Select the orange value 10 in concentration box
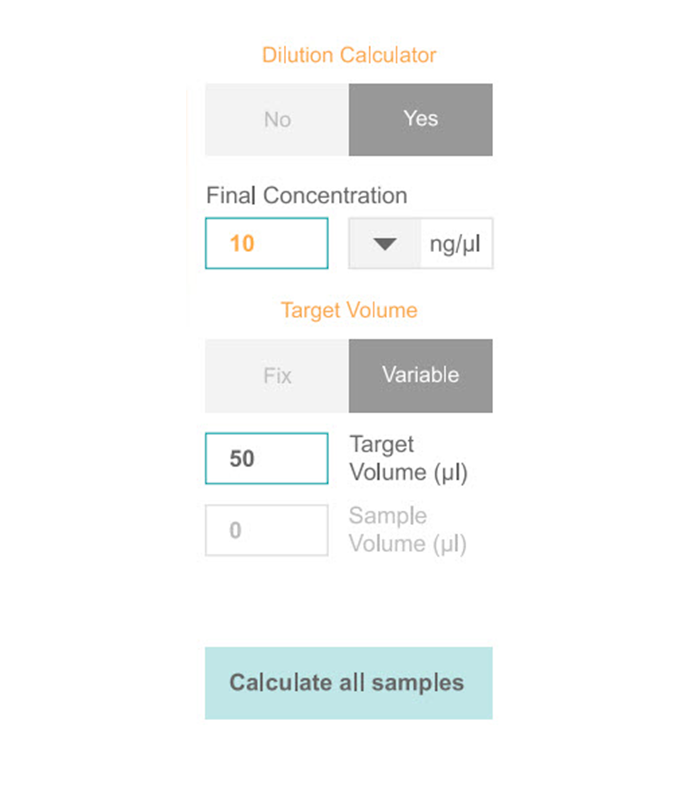This screenshot has width=695, height=800. click(x=242, y=243)
